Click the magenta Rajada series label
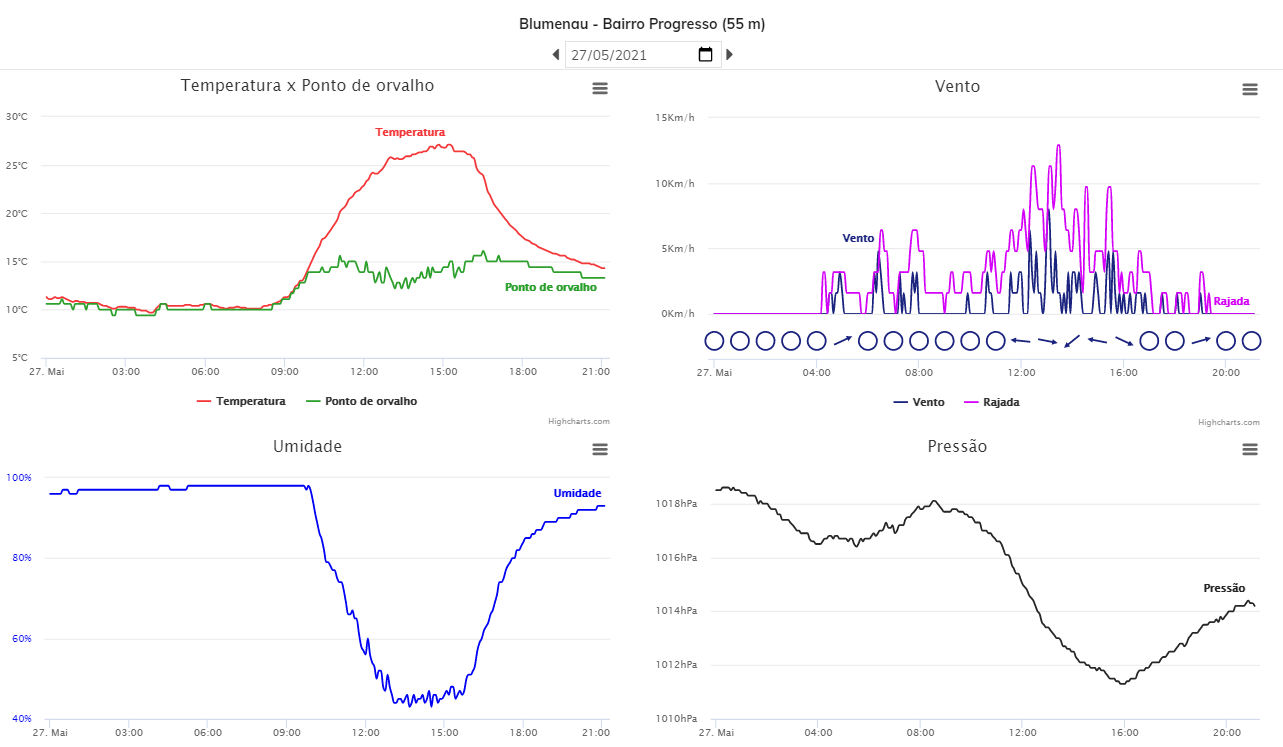 point(1231,301)
